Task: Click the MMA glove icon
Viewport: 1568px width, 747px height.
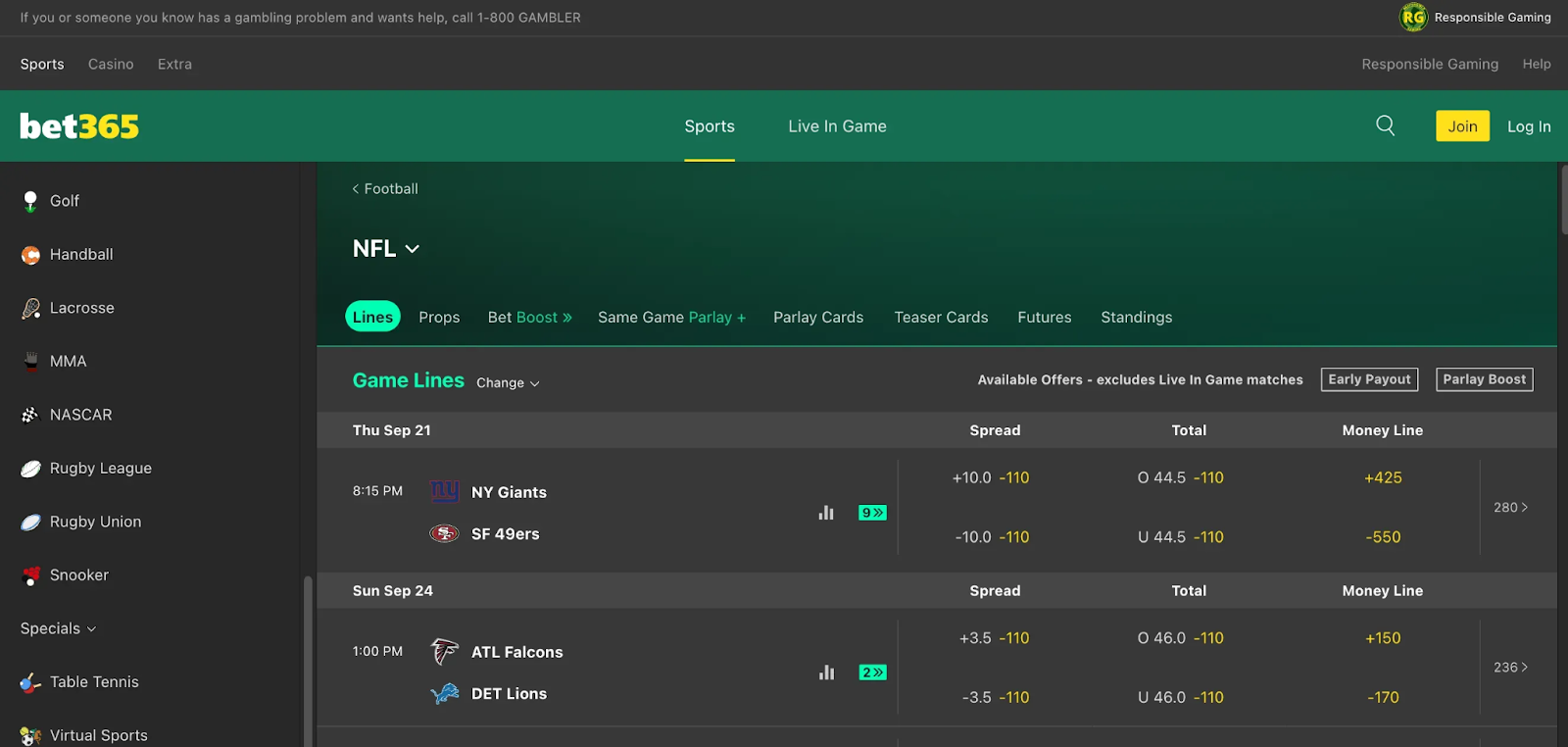Action: pos(30,362)
